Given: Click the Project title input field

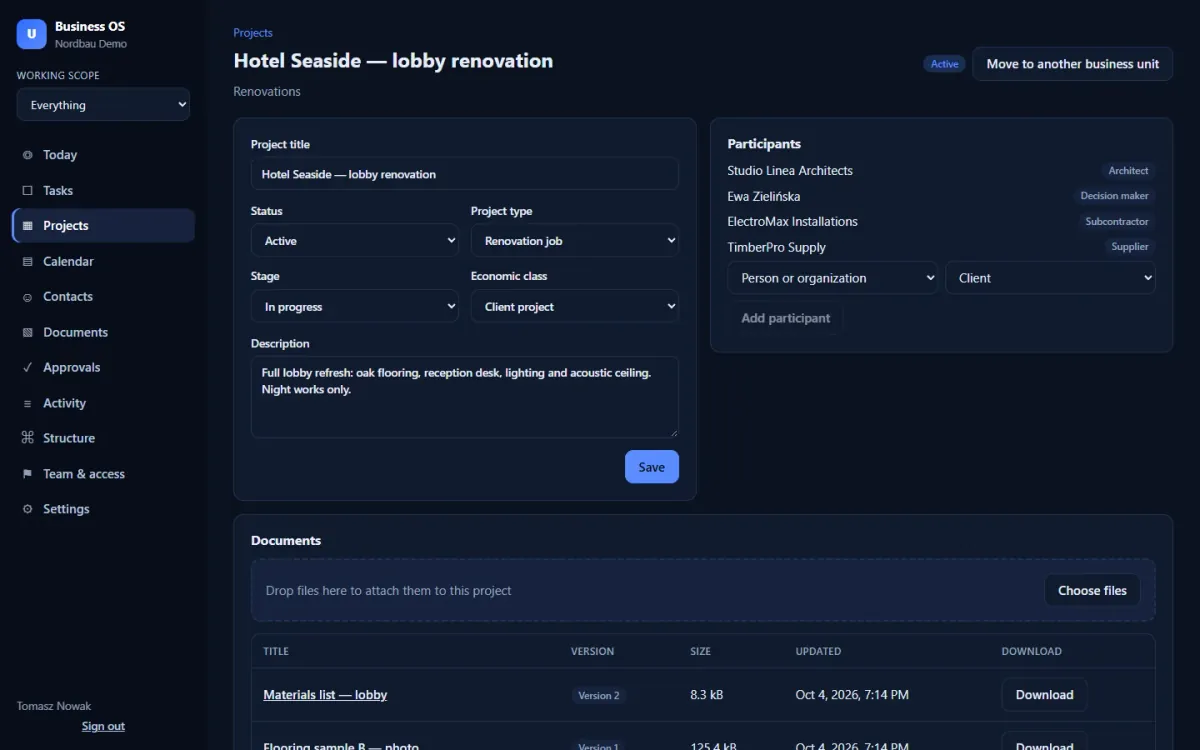Looking at the screenshot, I should click(x=465, y=174).
